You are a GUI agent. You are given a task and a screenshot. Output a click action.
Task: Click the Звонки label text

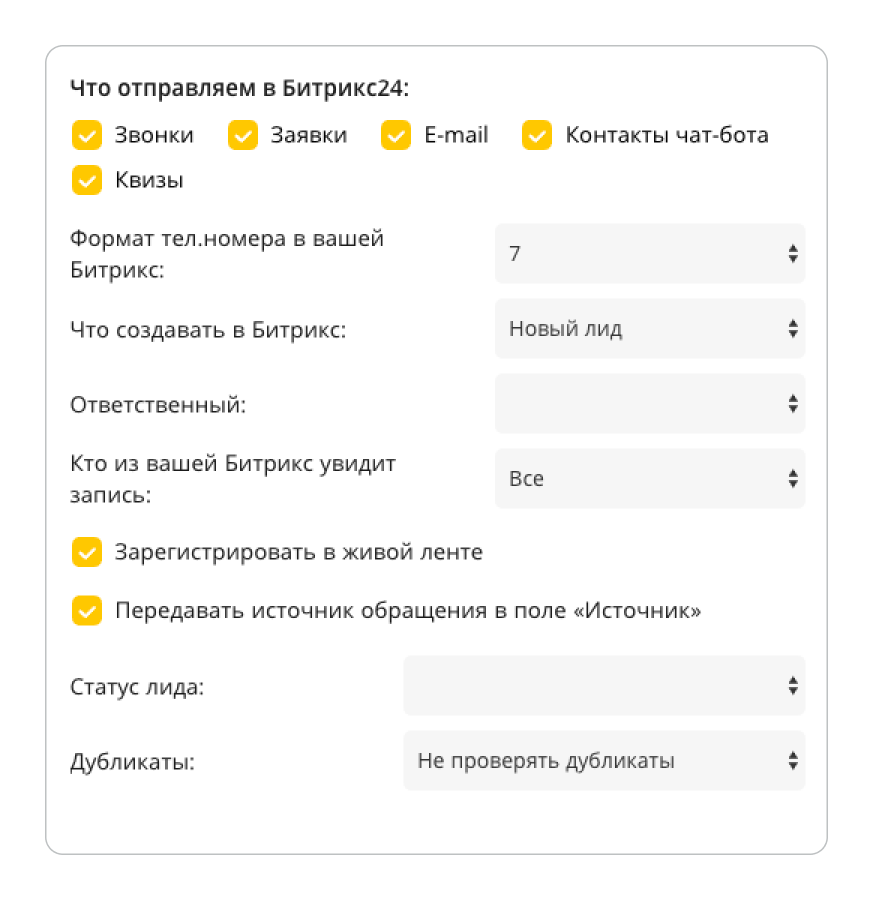point(154,135)
